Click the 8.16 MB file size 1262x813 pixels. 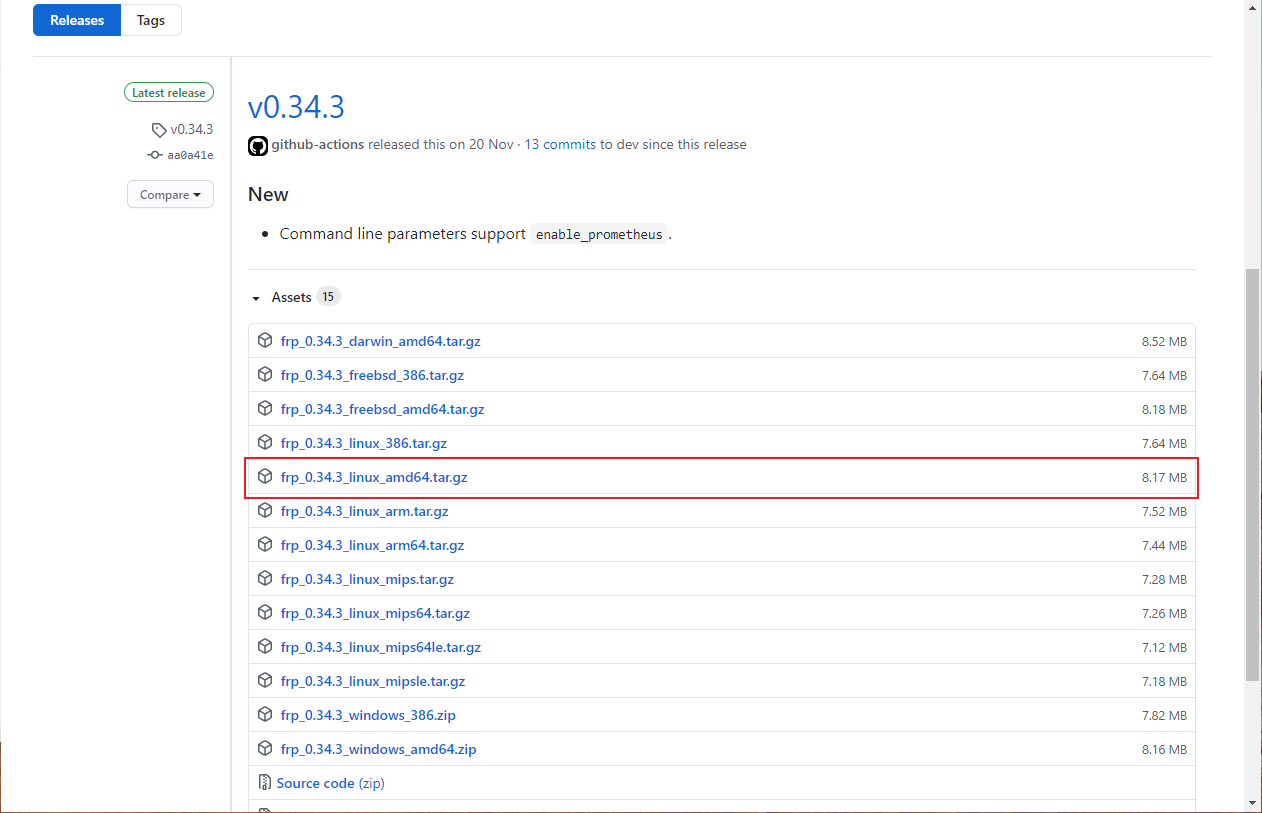pyautogui.click(x=1164, y=749)
